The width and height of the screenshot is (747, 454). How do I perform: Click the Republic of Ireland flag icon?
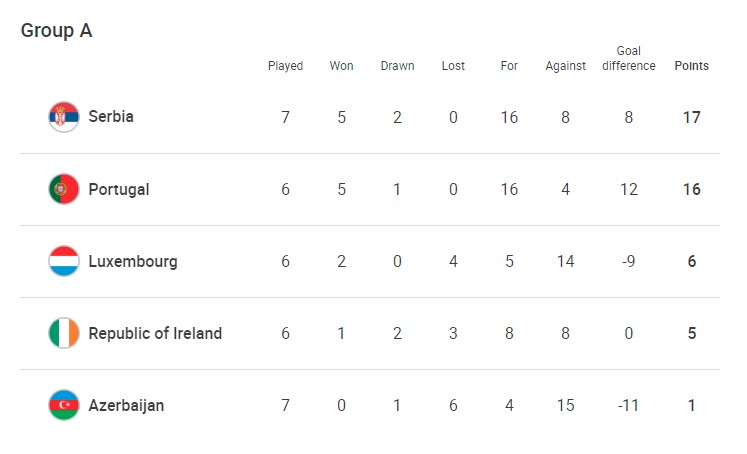click(63, 333)
